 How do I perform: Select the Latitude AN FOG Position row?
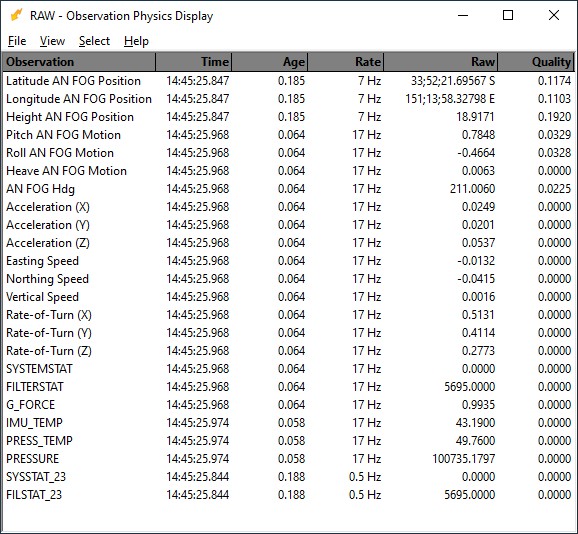pyautogui.click(x=288, y=81)
